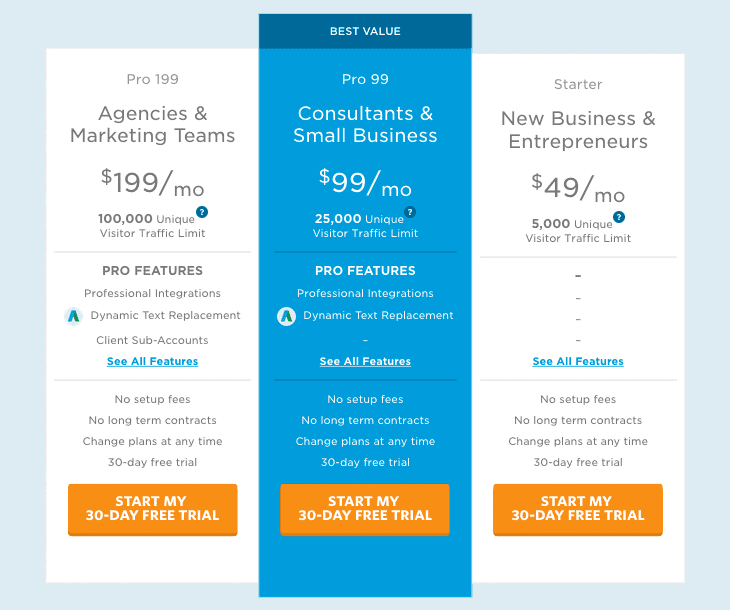The image size is (730, 610).
Task: Click the $49/mo price
Action: point(578,188)
